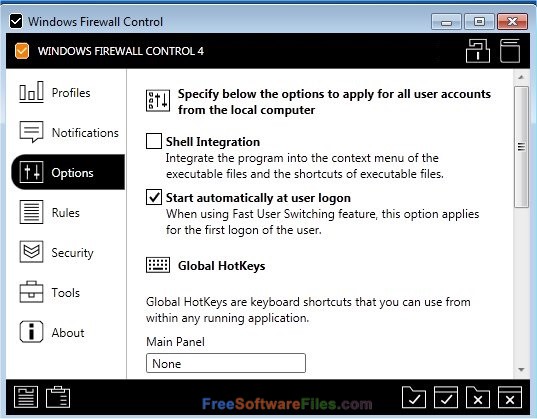The image size is (537, 419).
Task: Click the window with X icon
Action: tap(510, 397)
